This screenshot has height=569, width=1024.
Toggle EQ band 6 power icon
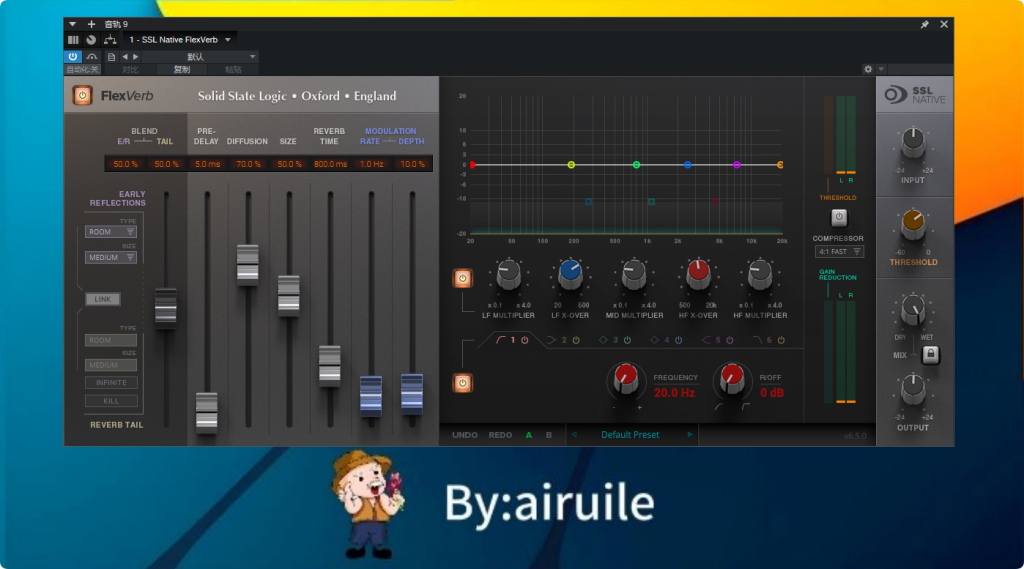pyautogui.click(x=781, y=340)
